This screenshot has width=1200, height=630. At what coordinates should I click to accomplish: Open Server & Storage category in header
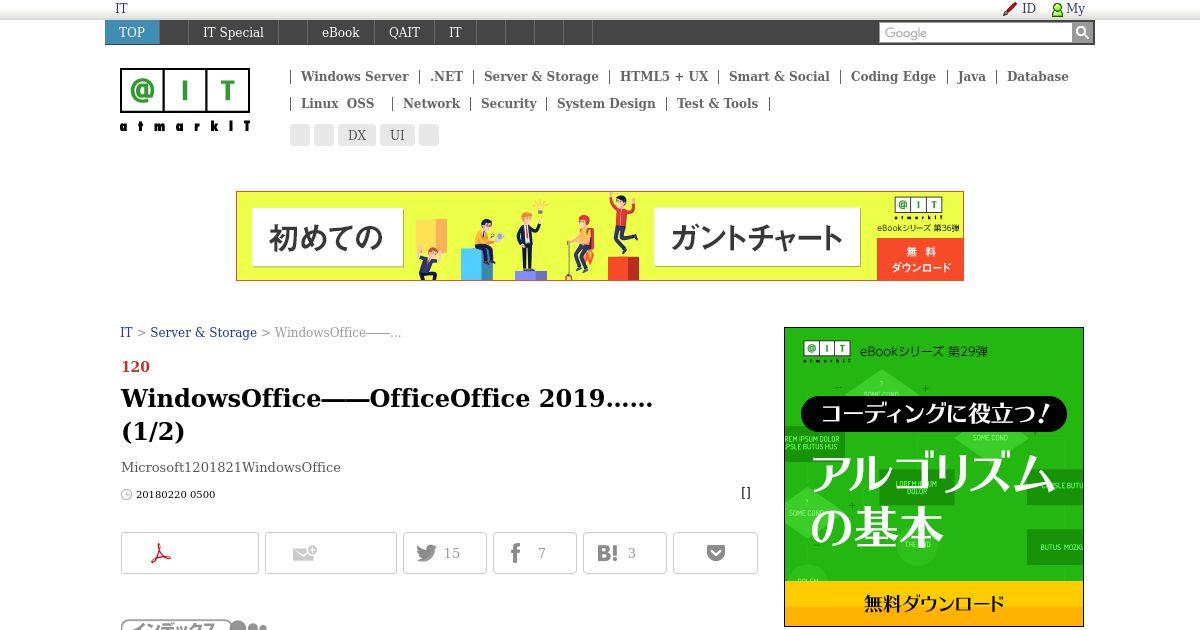(541, 76)
